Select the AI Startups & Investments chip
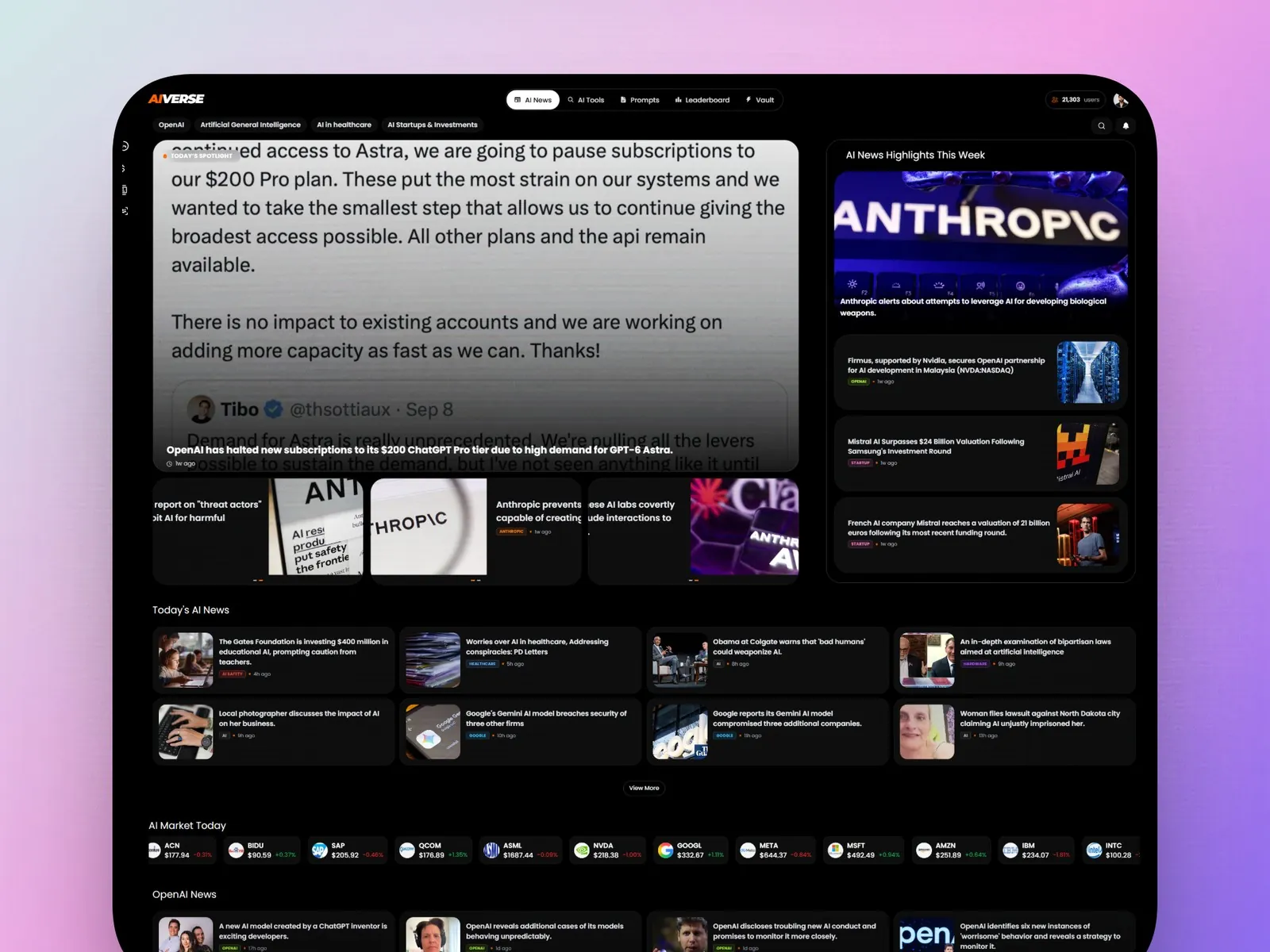 coord(433,125)
